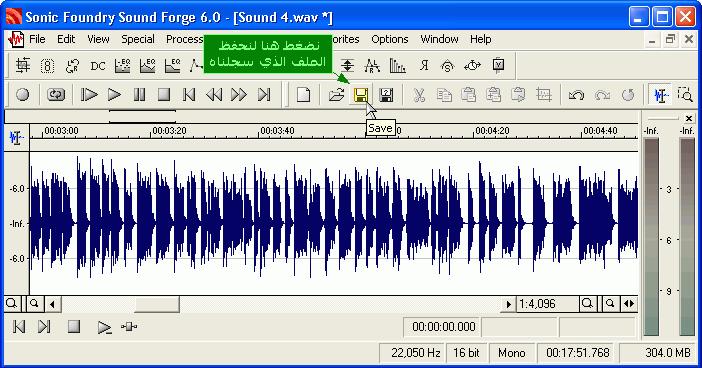Open the Auto Trim/Crop process icon
This screenshot has width=702, height=368.
click(22, 66)
